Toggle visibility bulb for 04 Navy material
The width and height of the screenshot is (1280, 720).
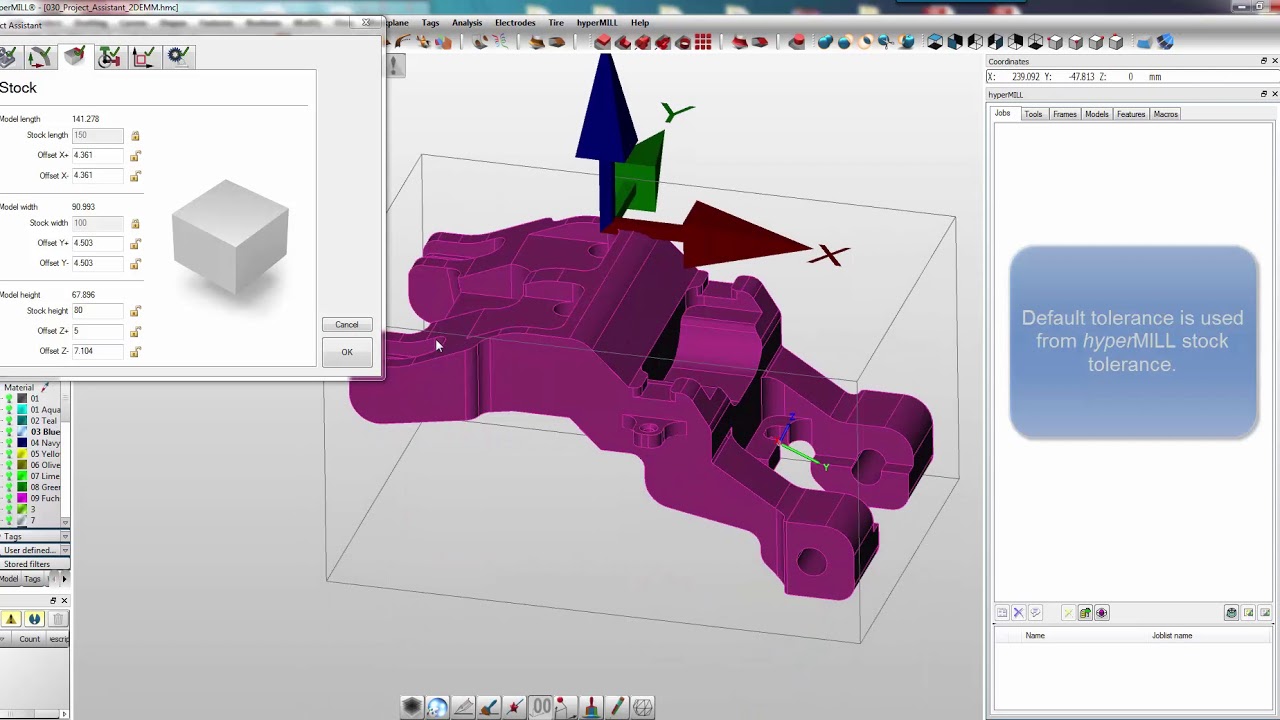(x=10, y=443)
